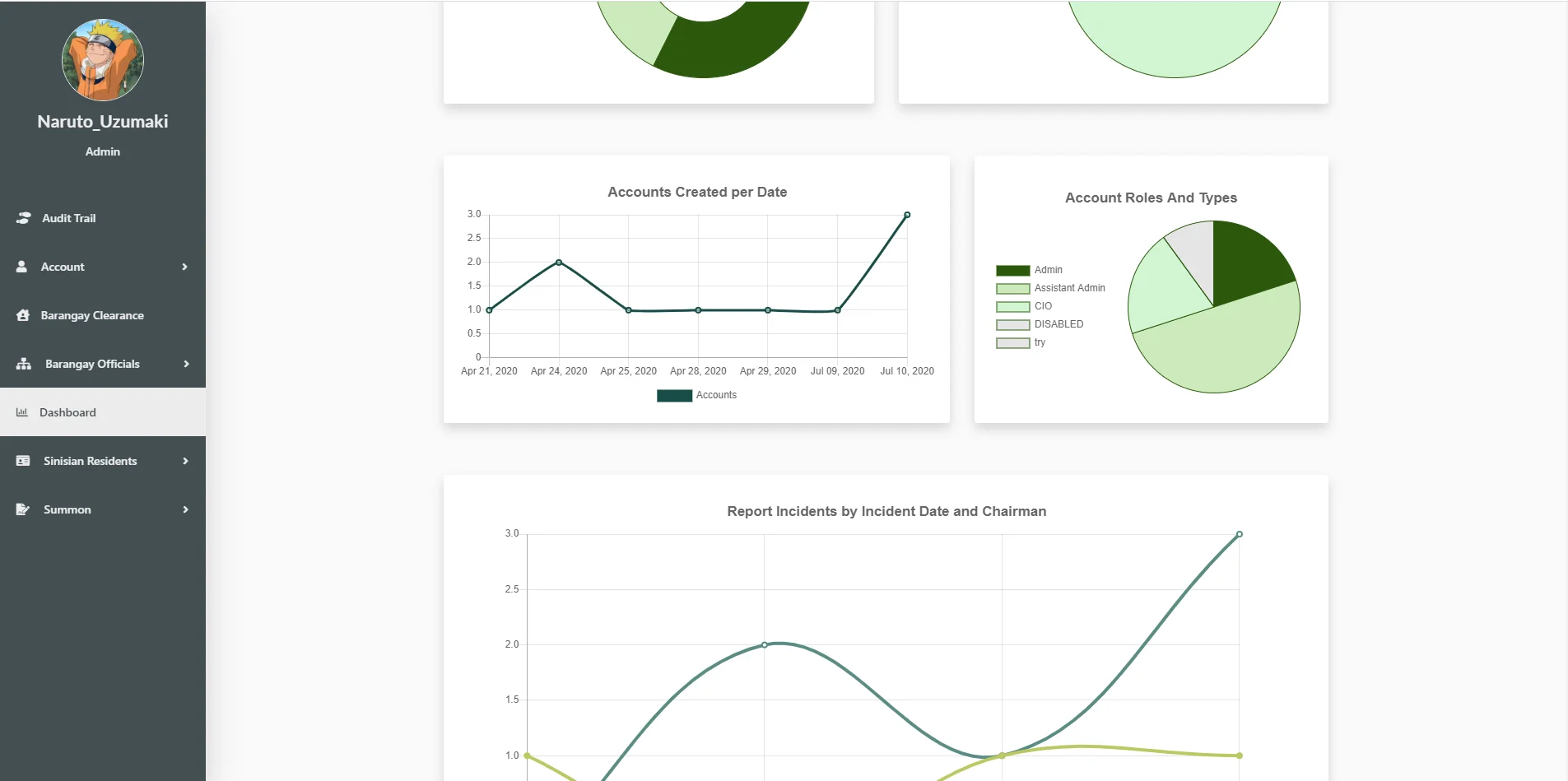Click the Report Incidents chart title

(886, 511)
